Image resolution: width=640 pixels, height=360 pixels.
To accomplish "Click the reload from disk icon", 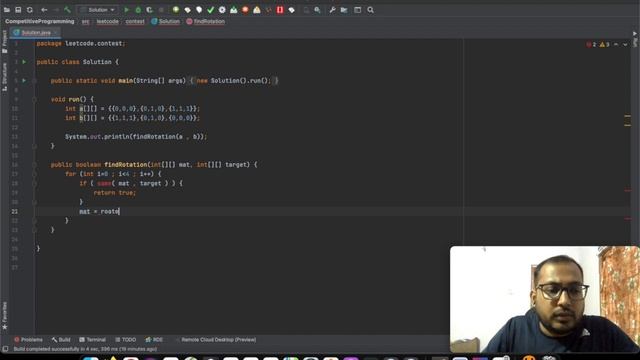I will coord(29,10).
